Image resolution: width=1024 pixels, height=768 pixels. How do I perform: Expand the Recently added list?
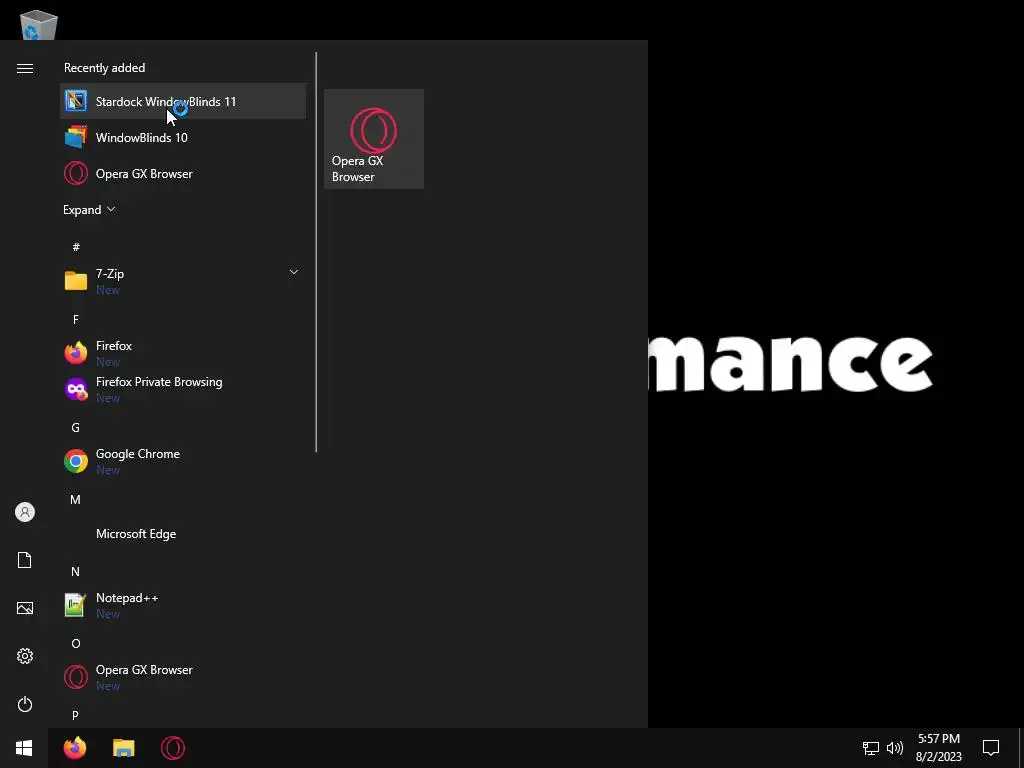(89, 210)
